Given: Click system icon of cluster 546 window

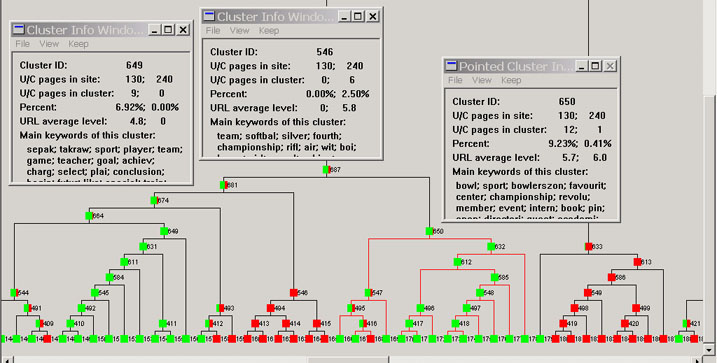Looking at the screenshot, I should (209, 16).
